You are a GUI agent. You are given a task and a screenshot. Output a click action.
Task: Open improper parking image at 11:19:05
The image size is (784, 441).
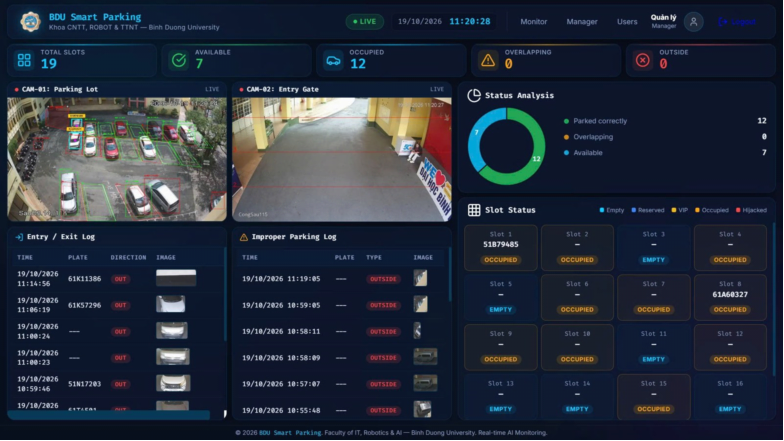tap(420, 278)
